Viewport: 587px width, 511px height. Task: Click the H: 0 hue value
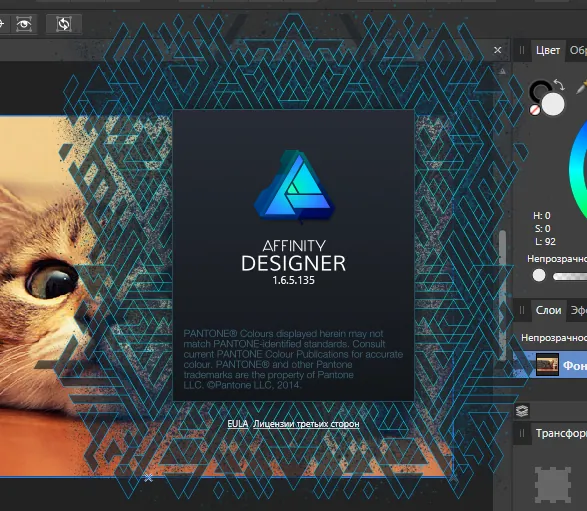click(542, 216)
